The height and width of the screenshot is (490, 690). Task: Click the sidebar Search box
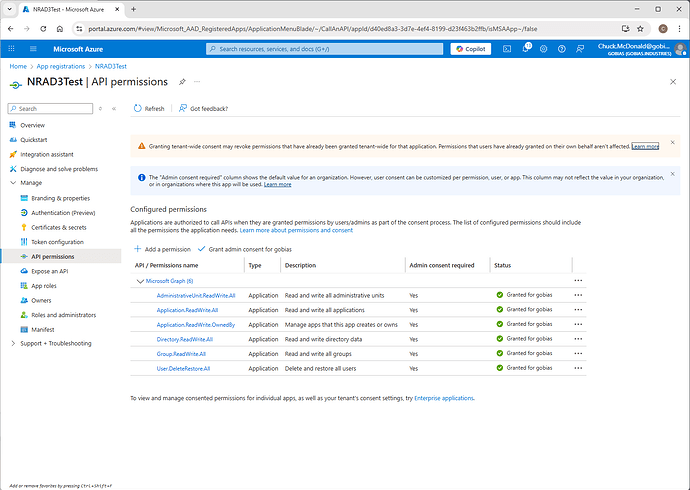tap(50, 109)
